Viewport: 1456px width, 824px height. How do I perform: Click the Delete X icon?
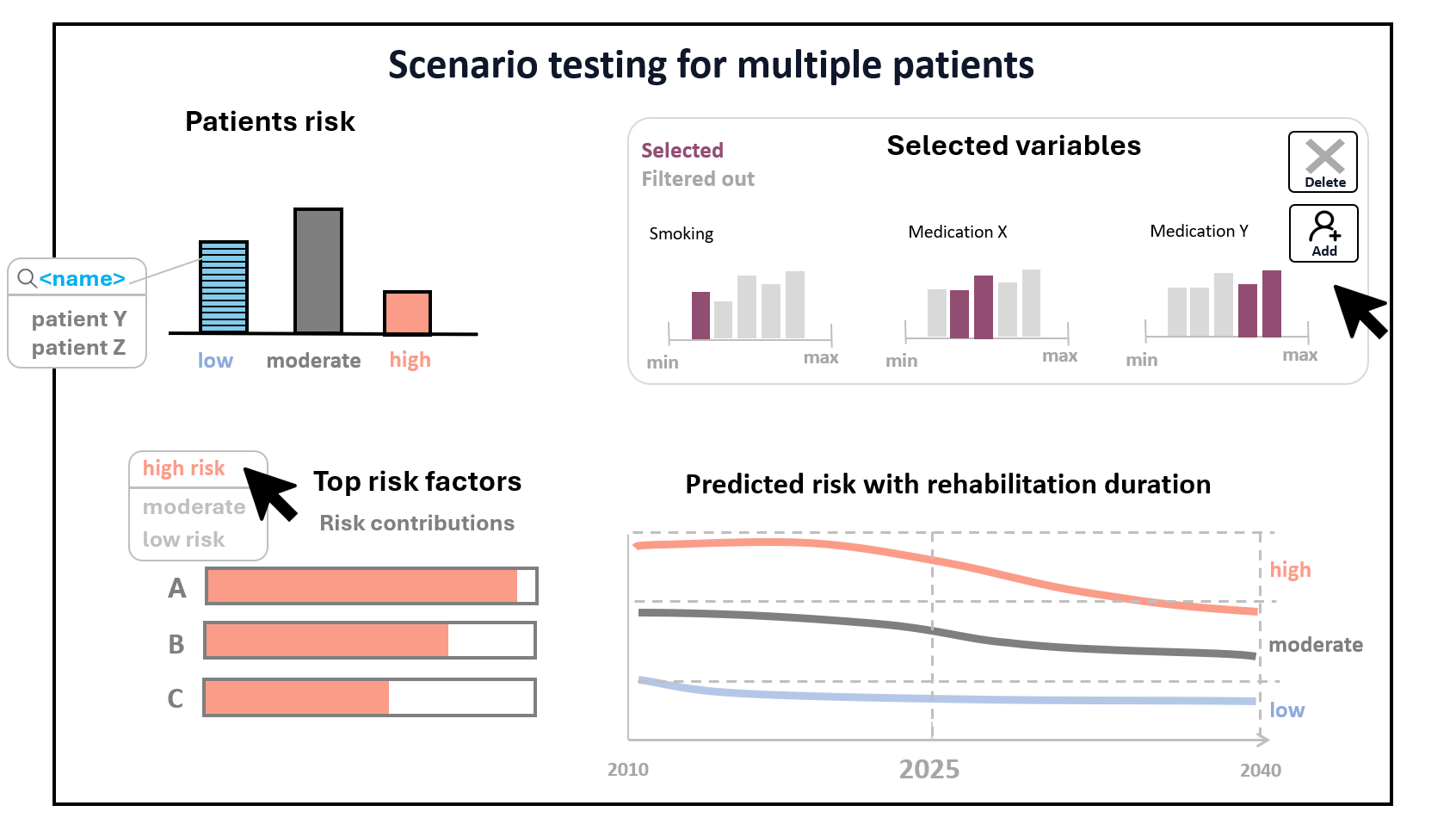tap(1323, 157)
